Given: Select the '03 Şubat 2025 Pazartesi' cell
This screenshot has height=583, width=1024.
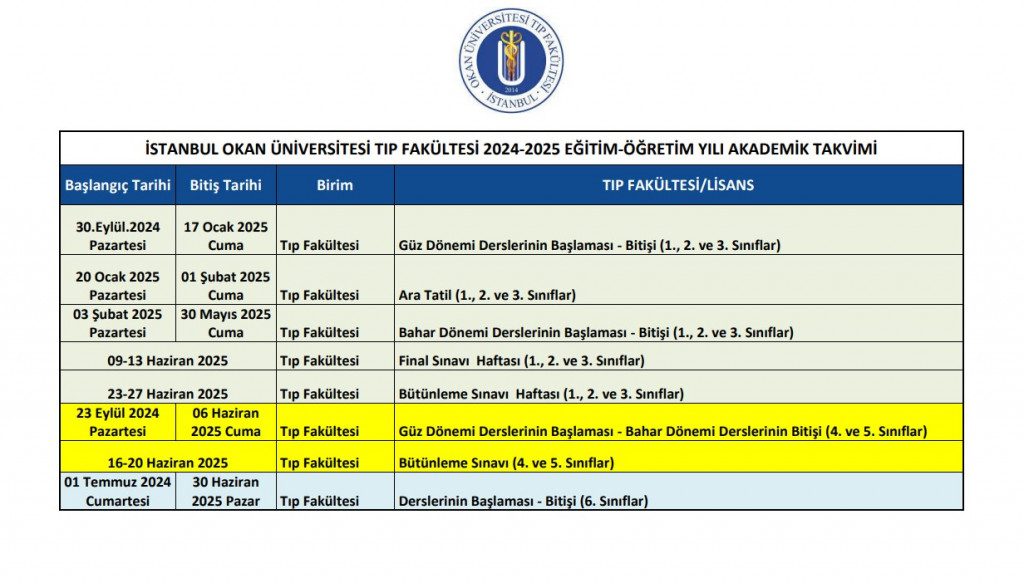Looking at the screenshot, I should (118, 323).
